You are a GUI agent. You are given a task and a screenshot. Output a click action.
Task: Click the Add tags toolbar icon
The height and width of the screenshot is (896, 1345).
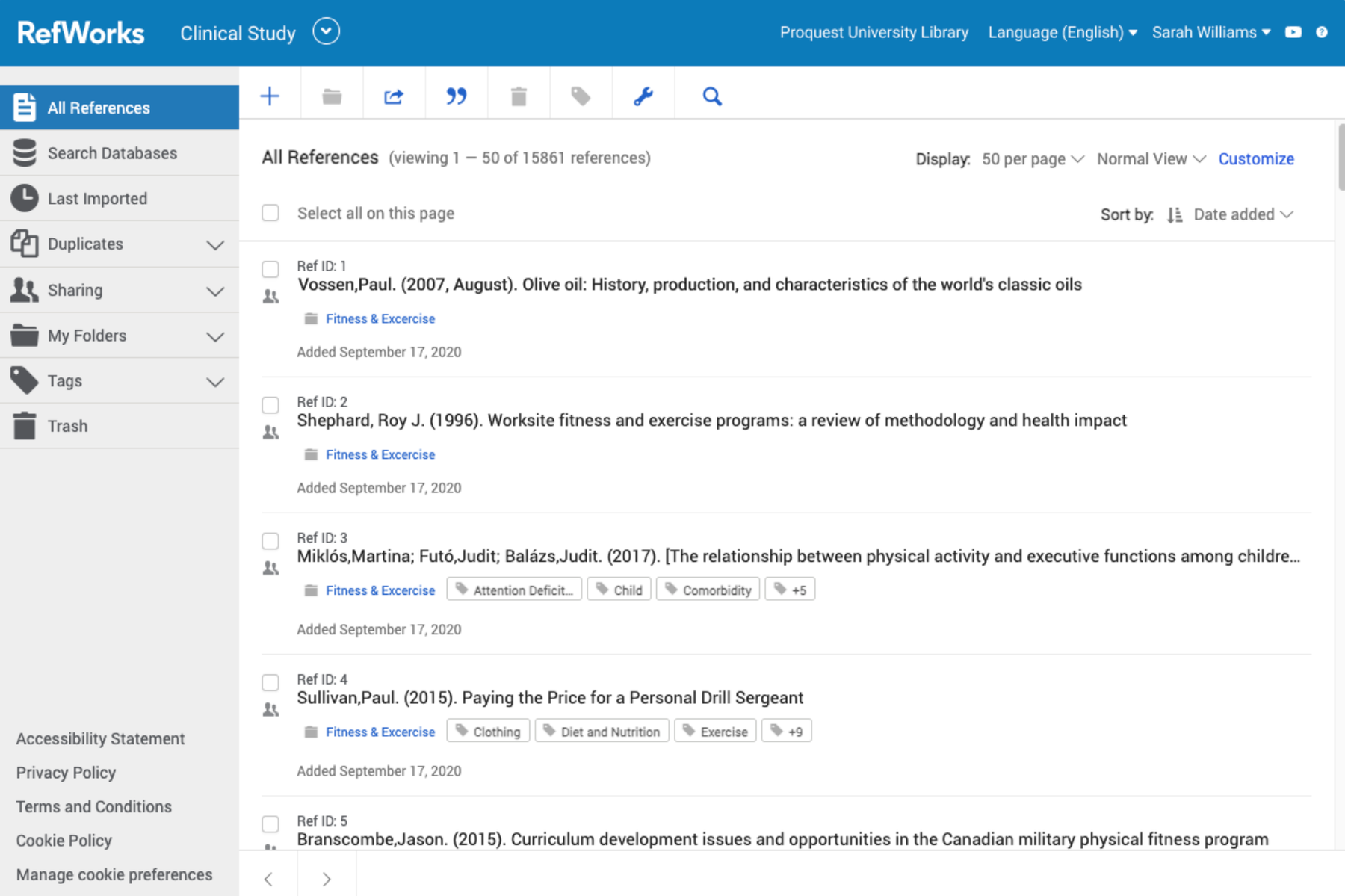(581, 96)
